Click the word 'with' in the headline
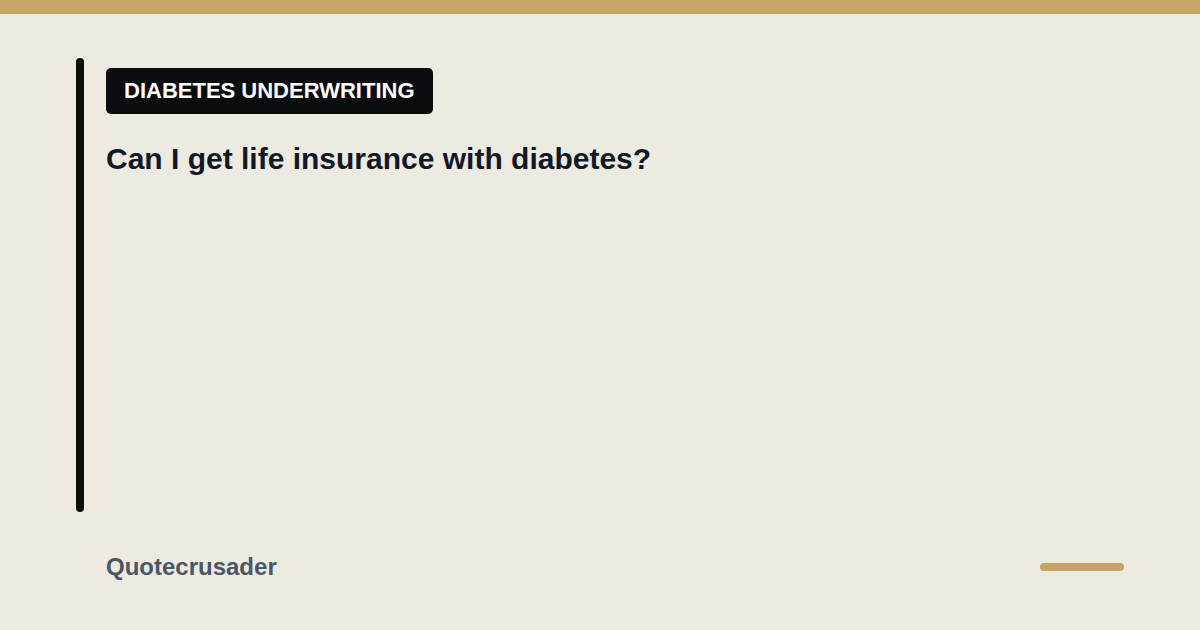The image size is (1200, 630). 473,160
